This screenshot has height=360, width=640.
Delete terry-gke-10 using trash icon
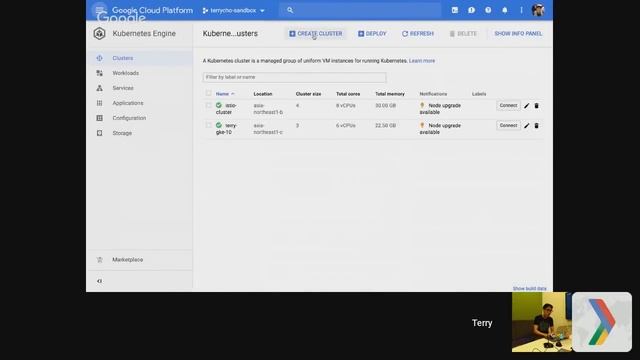pos(536,126)
